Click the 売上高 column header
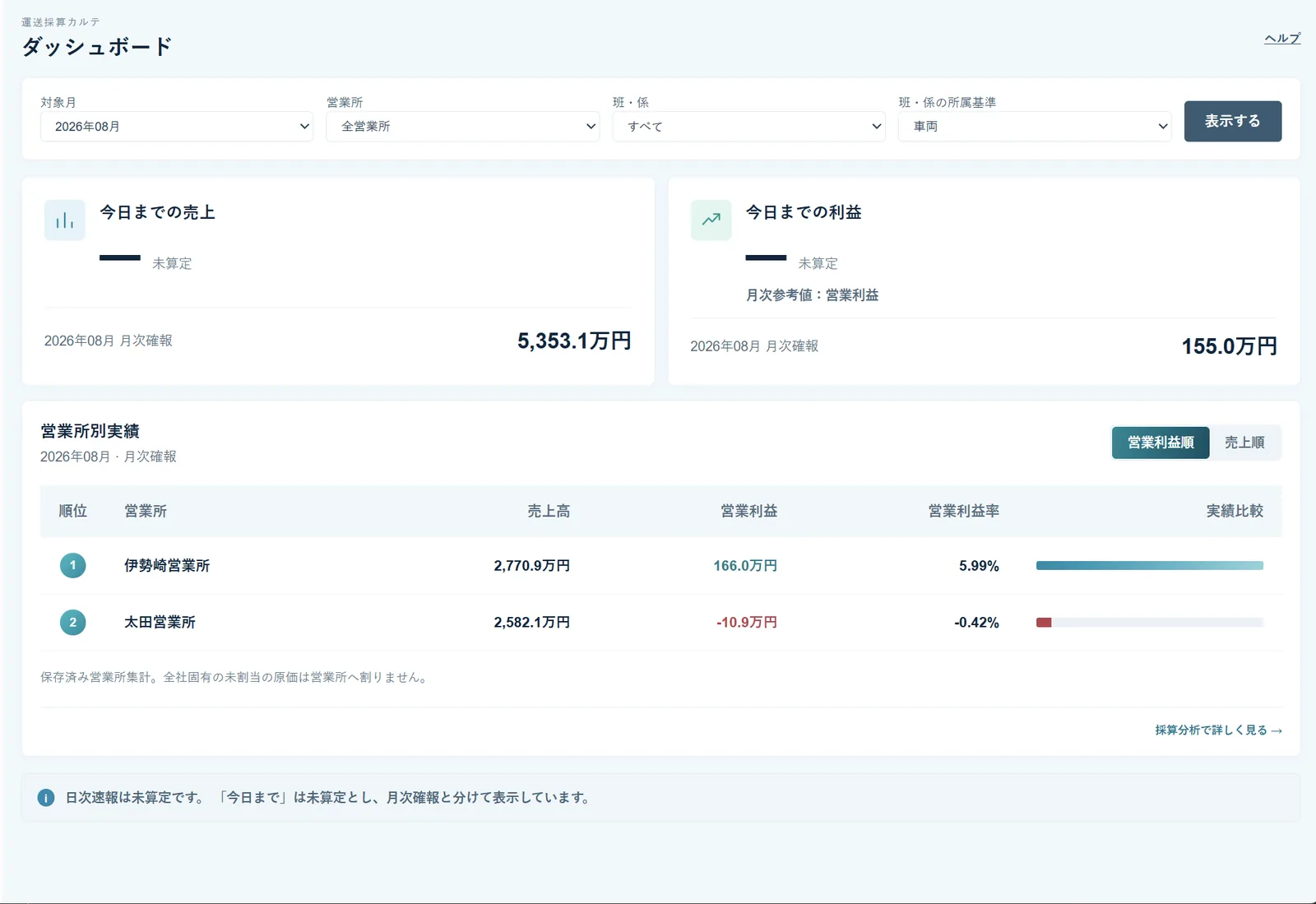The width and height of the screenshot is (1316, 904). pos(549,511)
